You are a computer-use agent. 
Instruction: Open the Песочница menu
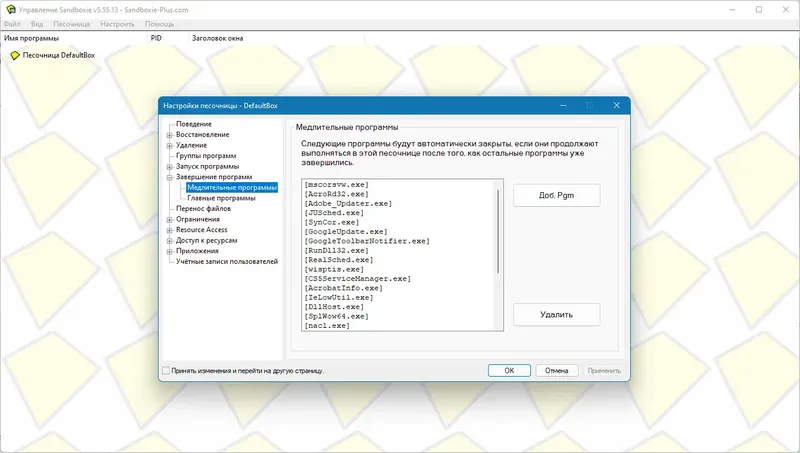pyautogui.click(x=71, y=24)
